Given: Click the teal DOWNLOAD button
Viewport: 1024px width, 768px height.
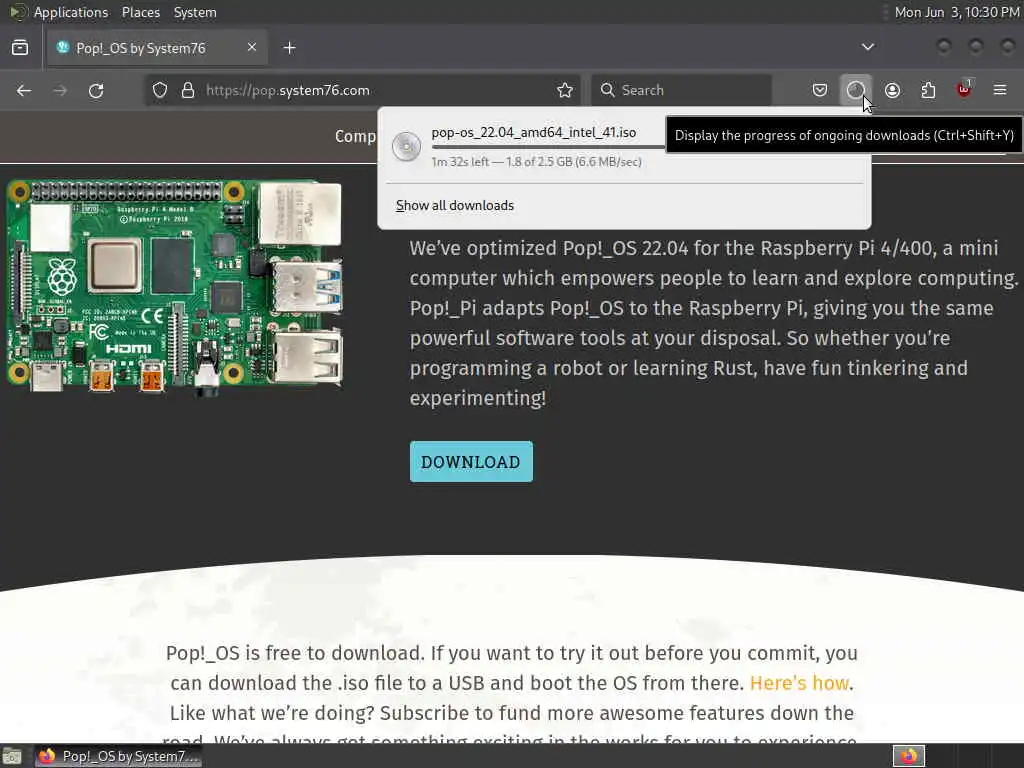Looking at the screenshot, I should [471, 462].
